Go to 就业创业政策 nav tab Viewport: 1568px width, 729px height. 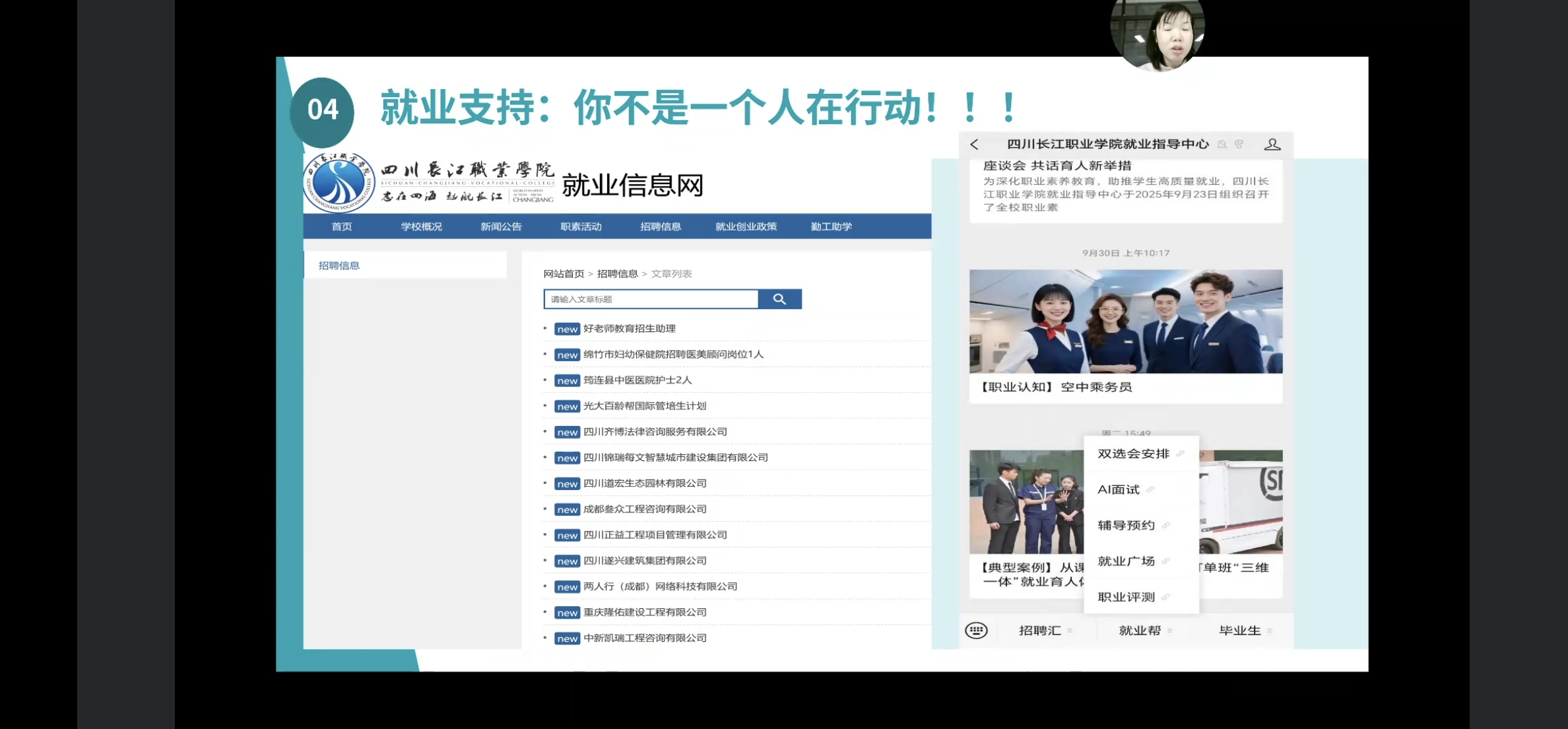click(x=746, y=226)
